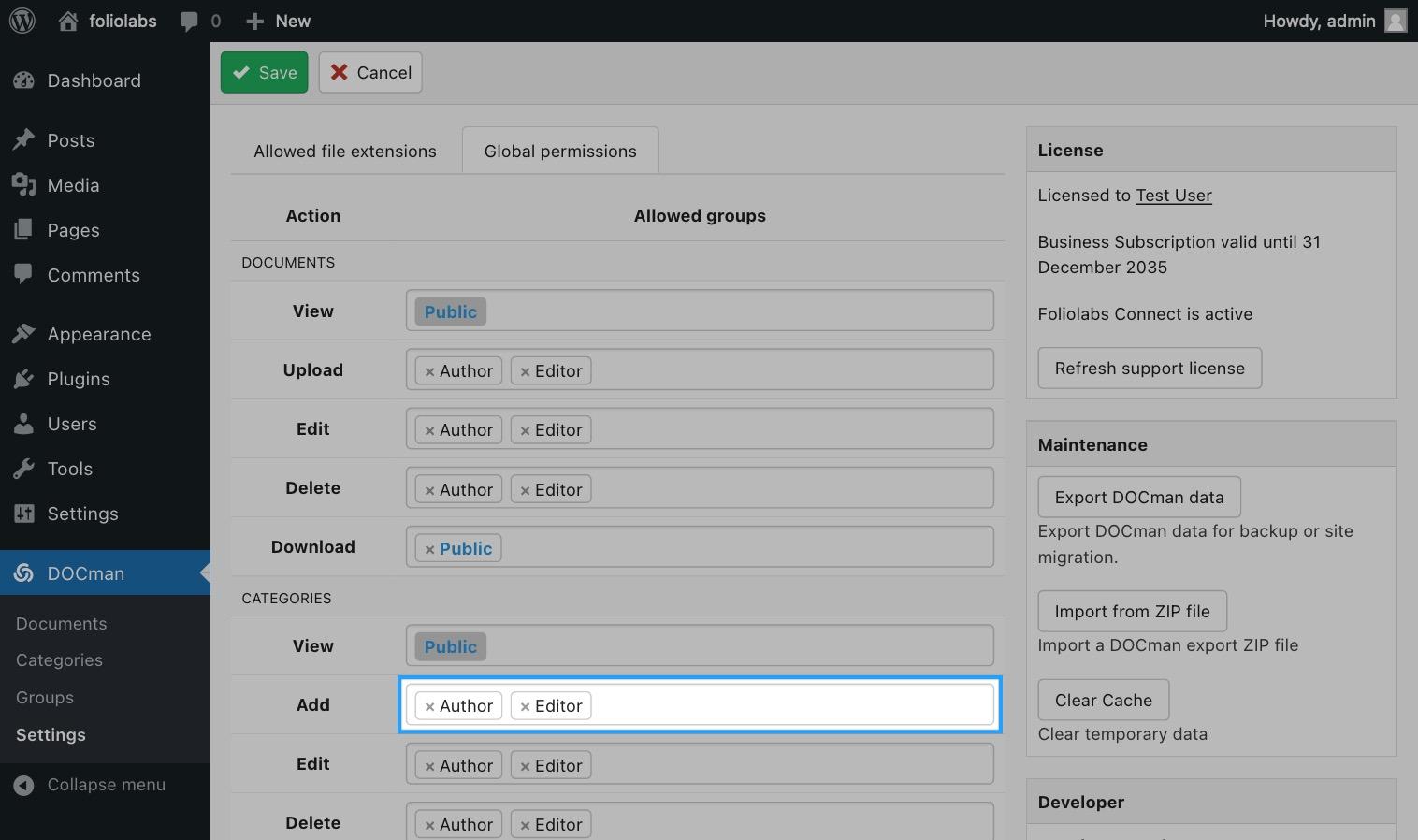Image resolution: width=1418 pixels, height=840 pixels.
Task: Open the Plugins plug icon
Action: pos(23,379)
